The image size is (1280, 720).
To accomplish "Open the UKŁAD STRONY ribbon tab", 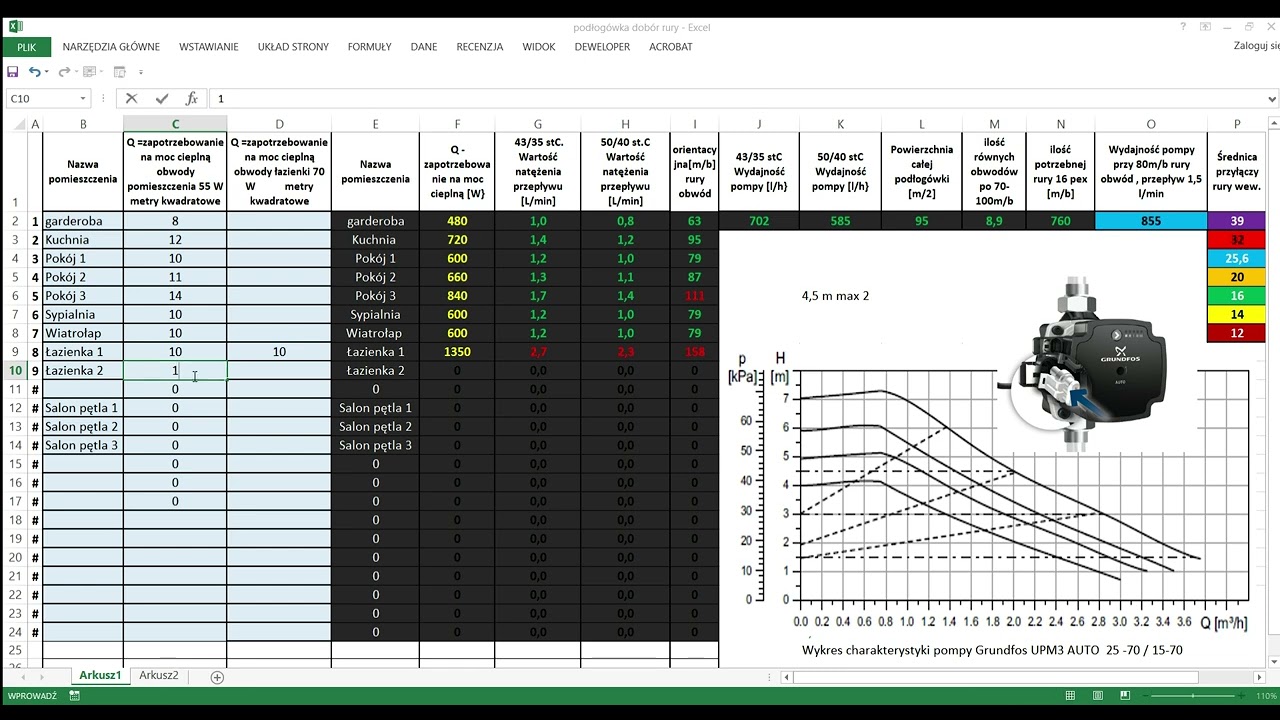I will (293, 47).
